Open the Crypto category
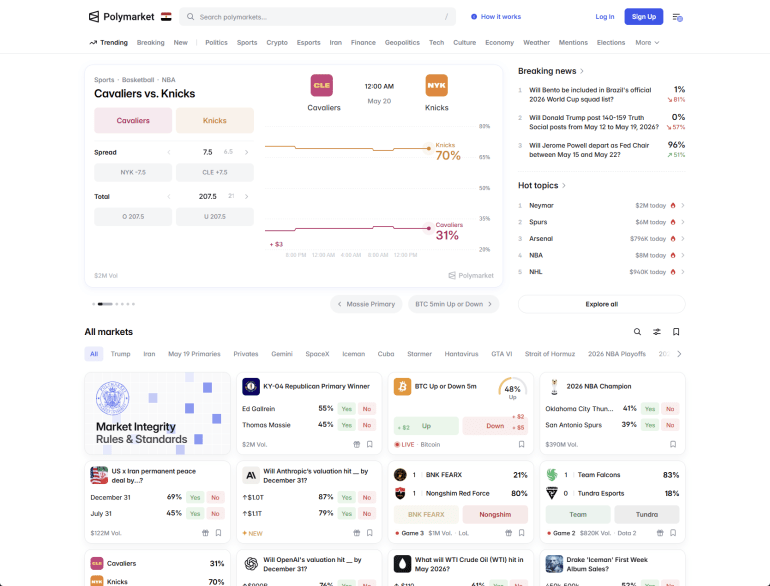This screenshot has width=770, height=586. [277, 43]
